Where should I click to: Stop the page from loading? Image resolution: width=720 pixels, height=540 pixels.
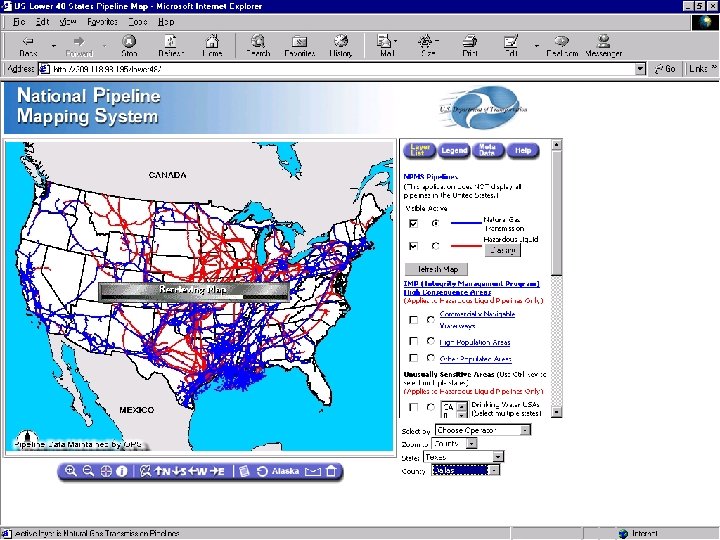[x=129, y=45]
